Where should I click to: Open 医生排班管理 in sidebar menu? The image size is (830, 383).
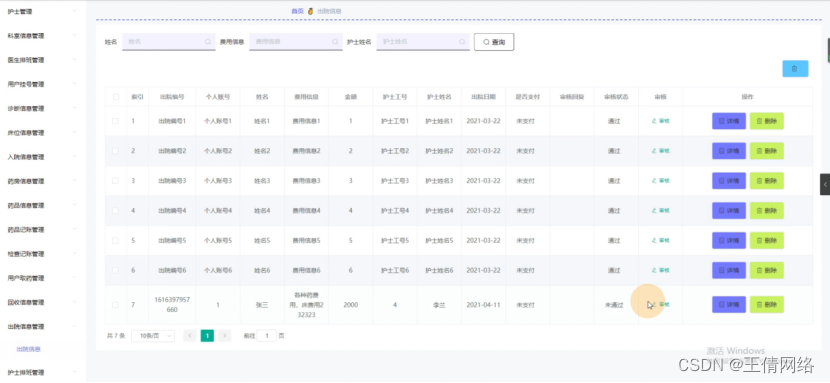pos(42,60)
